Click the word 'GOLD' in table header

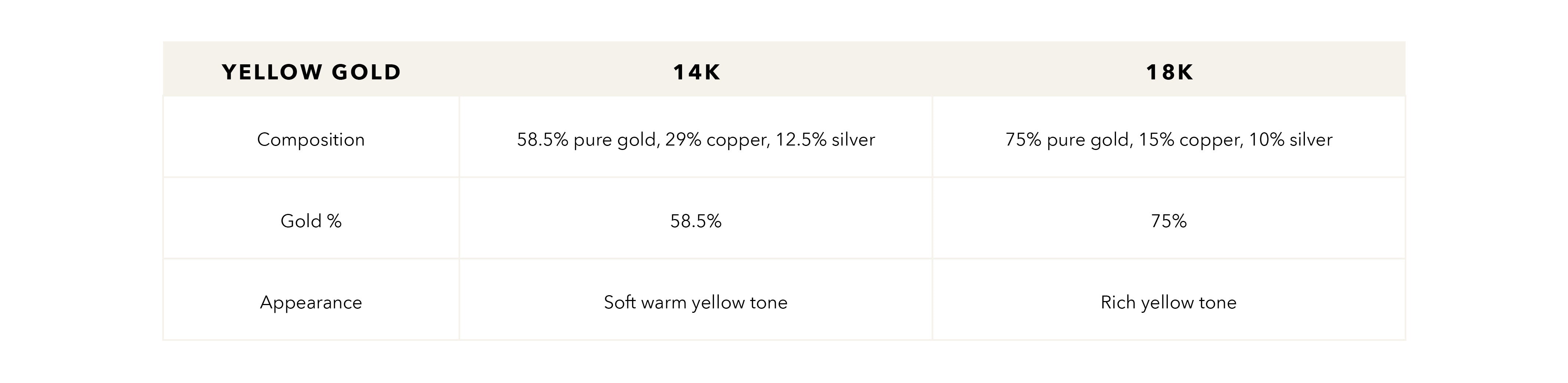(x=366, y=72)
